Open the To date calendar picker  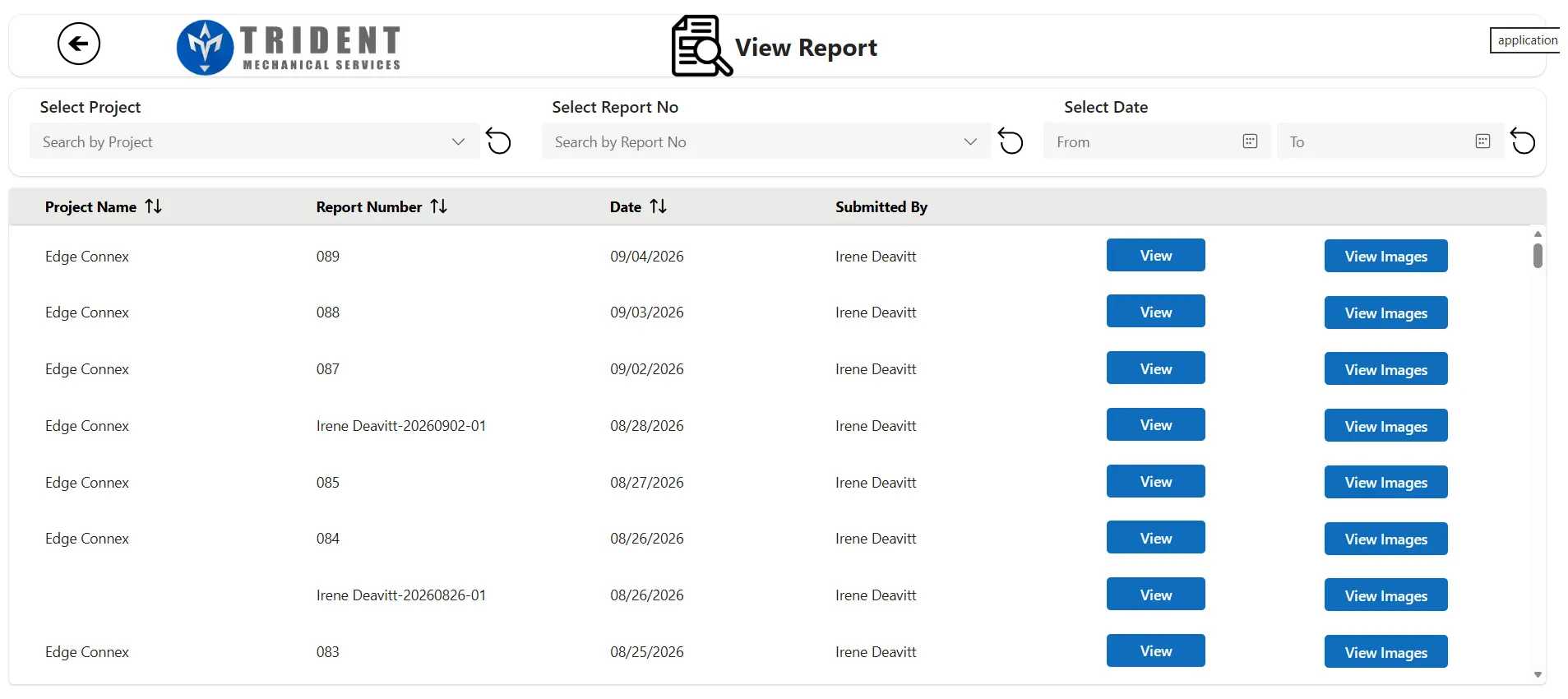(1482, 141)
